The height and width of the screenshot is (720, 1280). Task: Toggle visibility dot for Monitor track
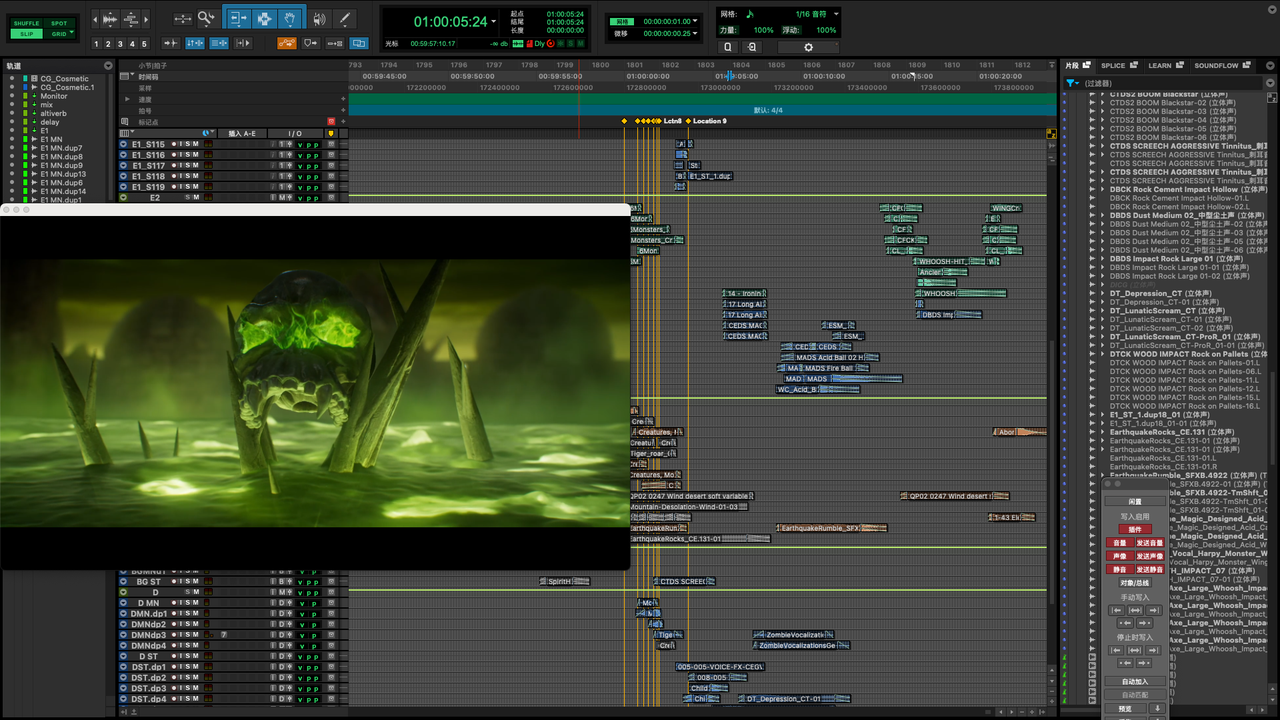coord(12,96)
